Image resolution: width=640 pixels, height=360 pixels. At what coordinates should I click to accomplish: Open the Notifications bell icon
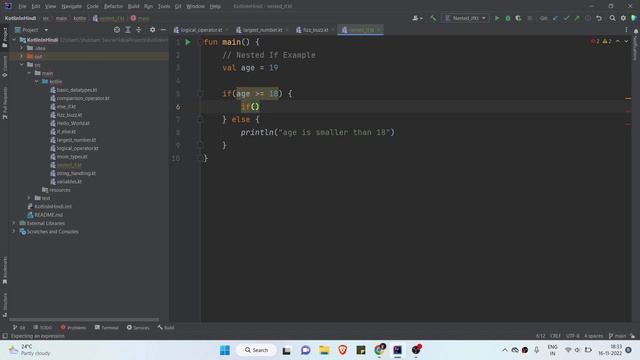point(636,31)
